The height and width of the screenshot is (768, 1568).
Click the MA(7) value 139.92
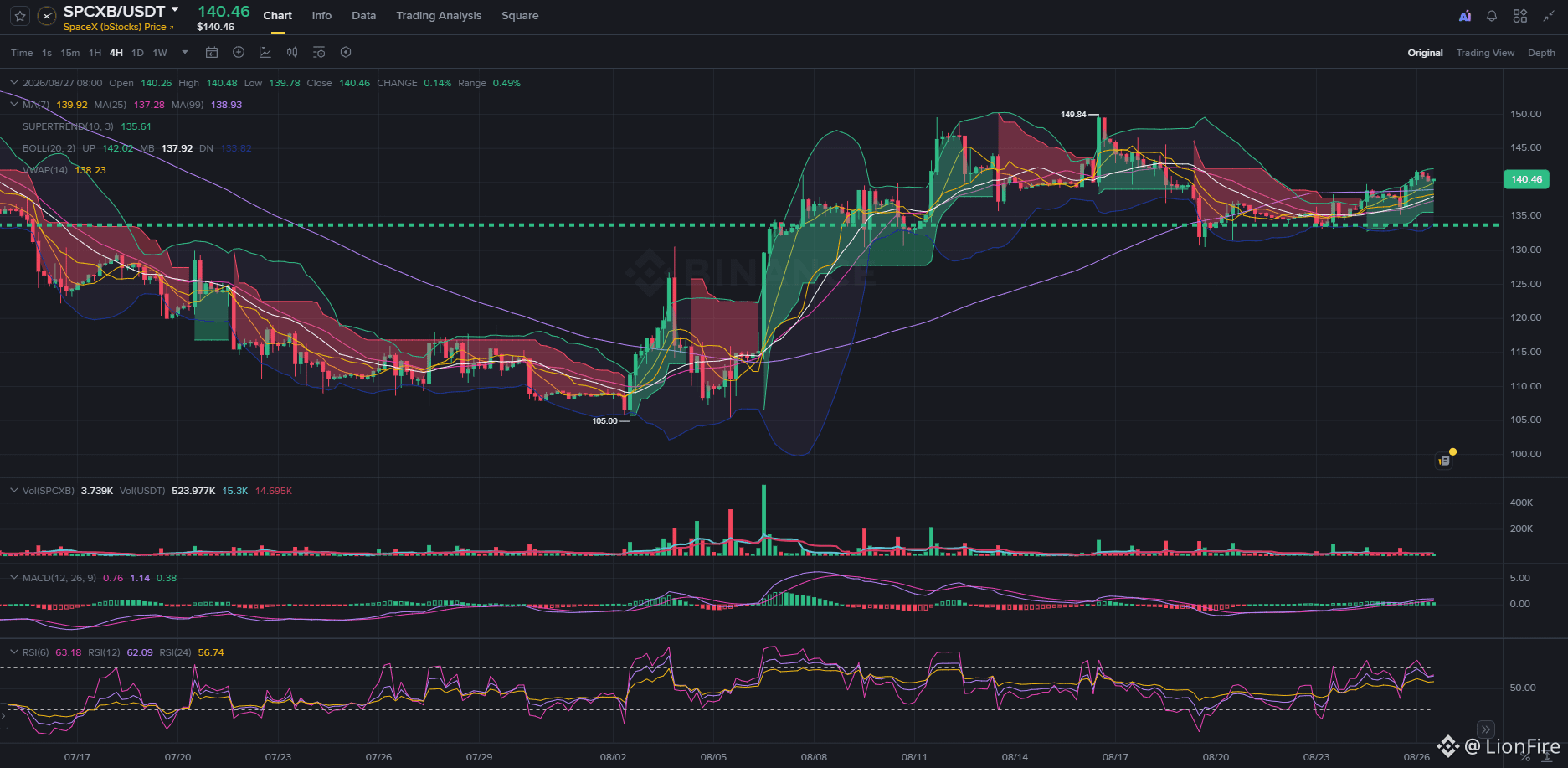72,105
